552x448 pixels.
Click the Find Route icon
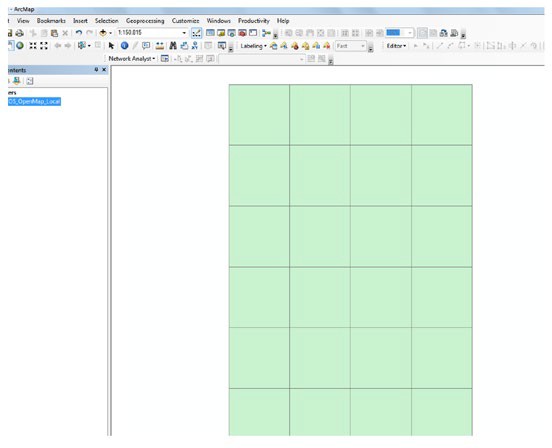click(184, 45)
